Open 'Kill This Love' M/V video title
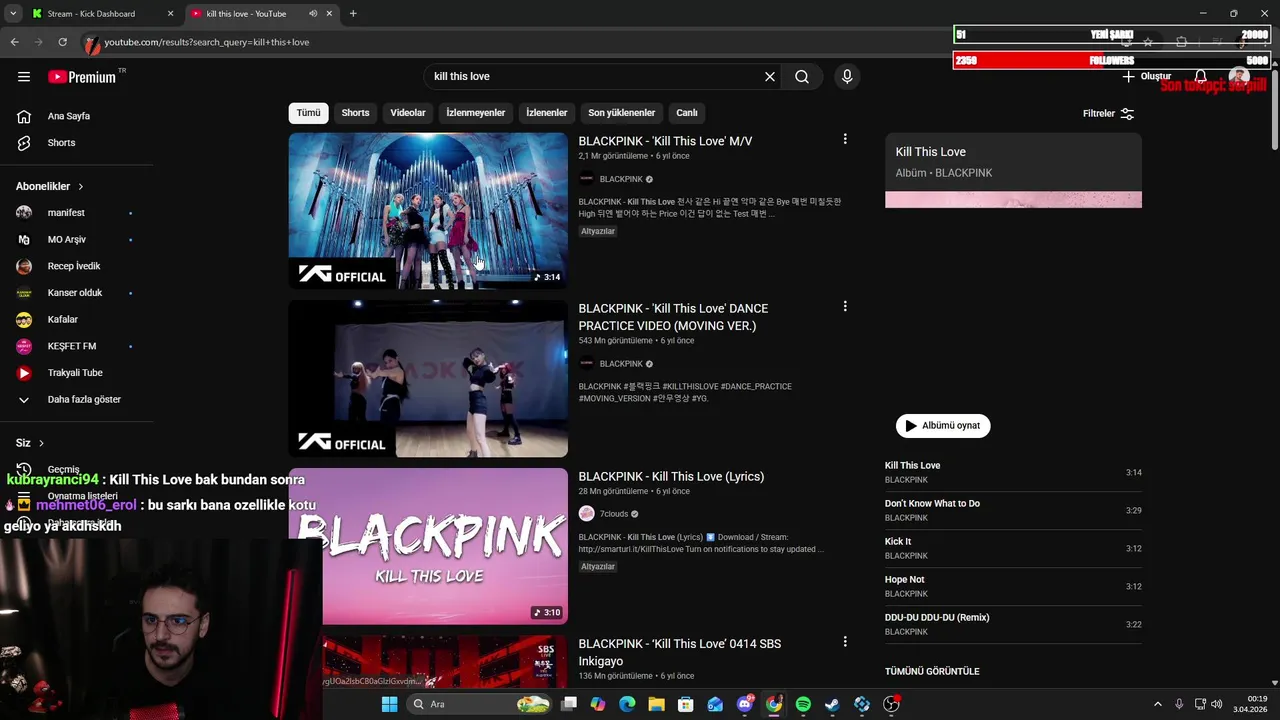The height and width of the screenshot is (720, 1280). (x=665, y=141)
